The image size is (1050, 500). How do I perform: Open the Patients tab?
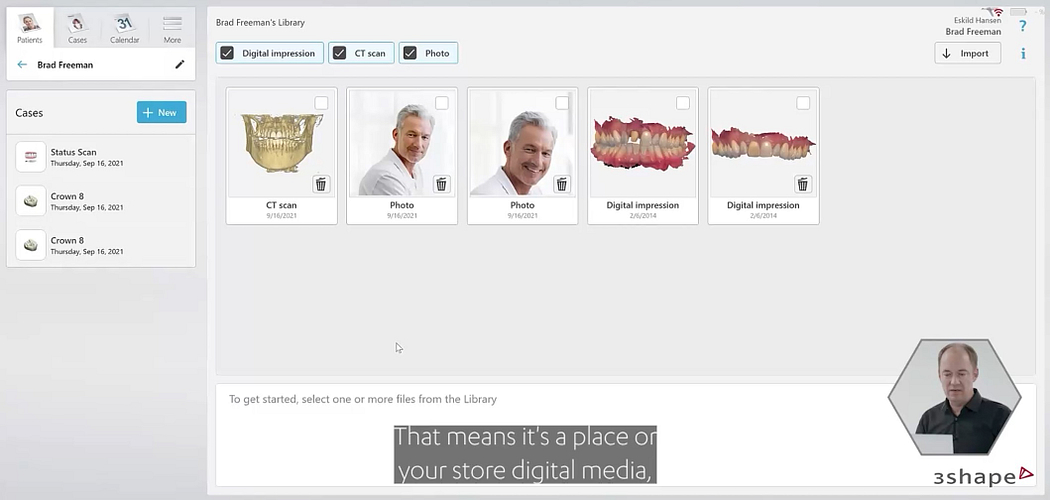[30, 28]
